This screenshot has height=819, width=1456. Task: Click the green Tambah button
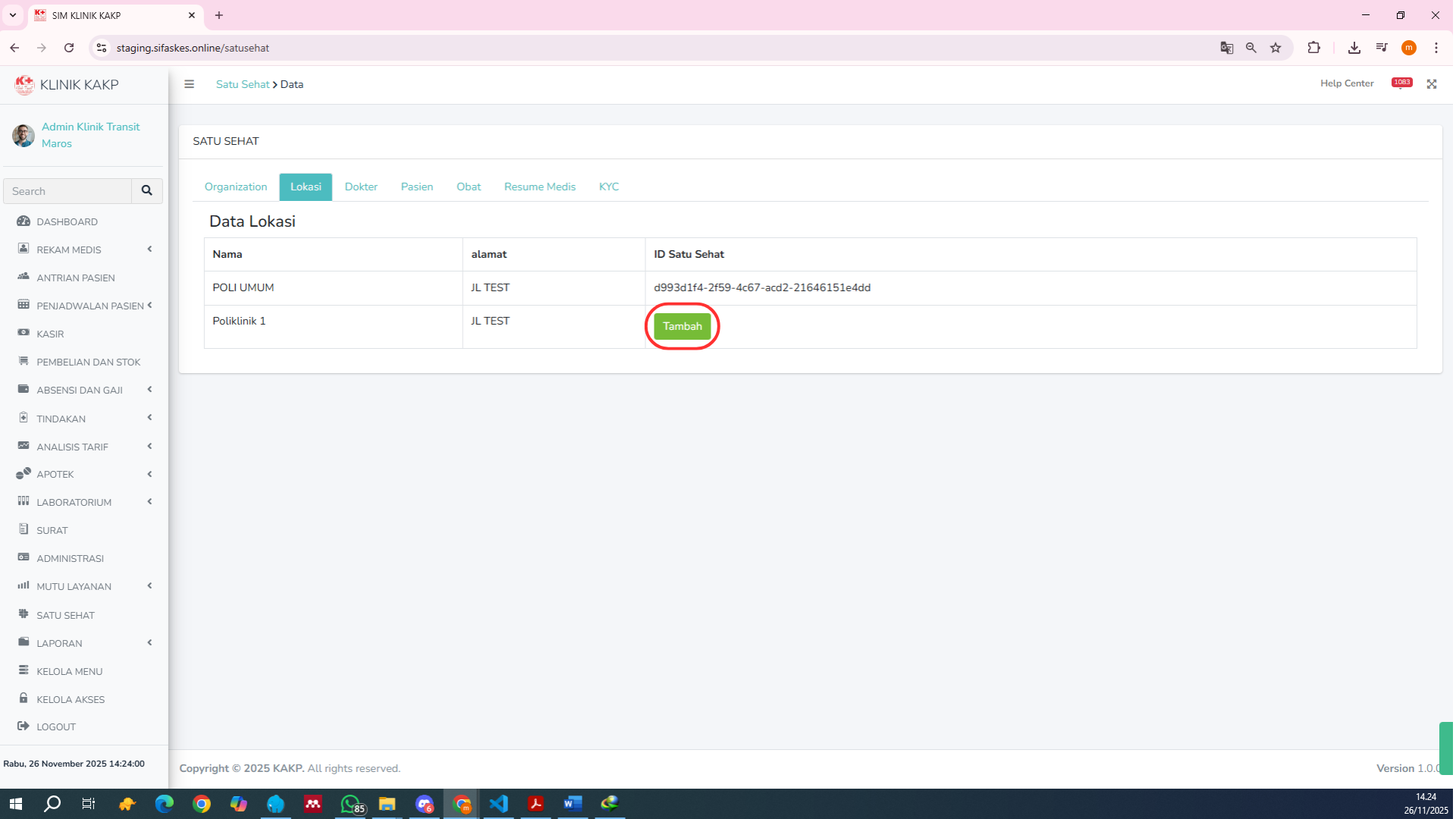click(x=682, y=326)
